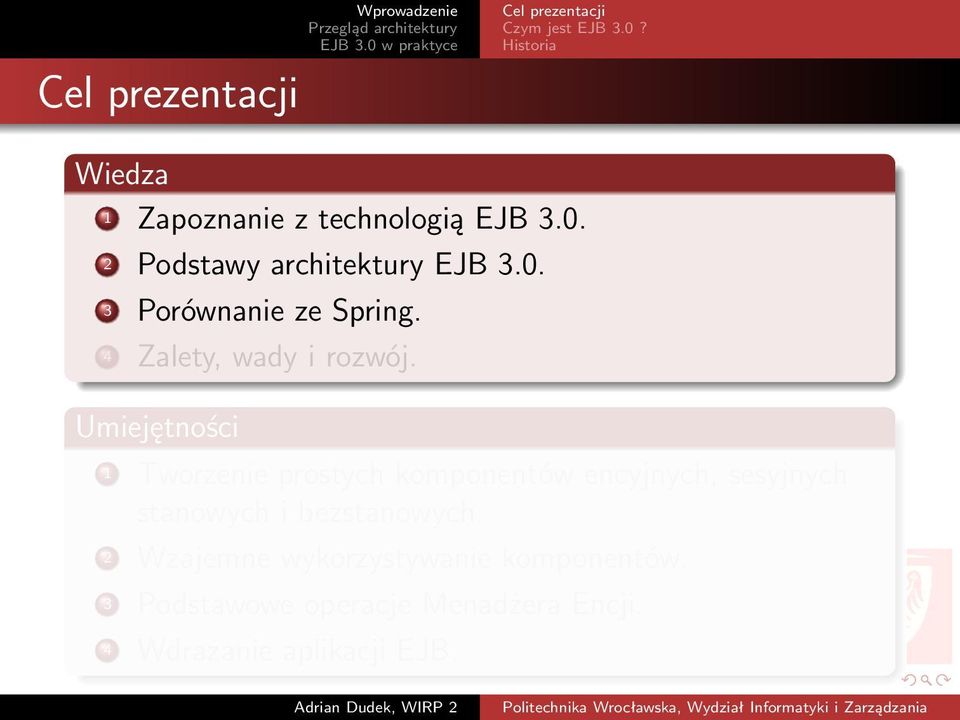The width and height of the screenshot is (960, 720).
Task: Click the number 2 bullet before Podstawy
Action: tap(107, 264)
